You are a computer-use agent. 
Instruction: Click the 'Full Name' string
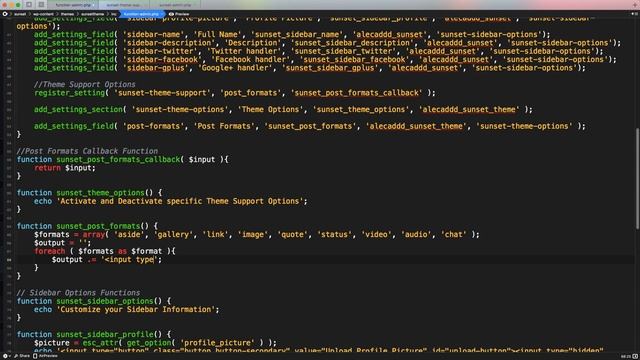tap(218, 34)
